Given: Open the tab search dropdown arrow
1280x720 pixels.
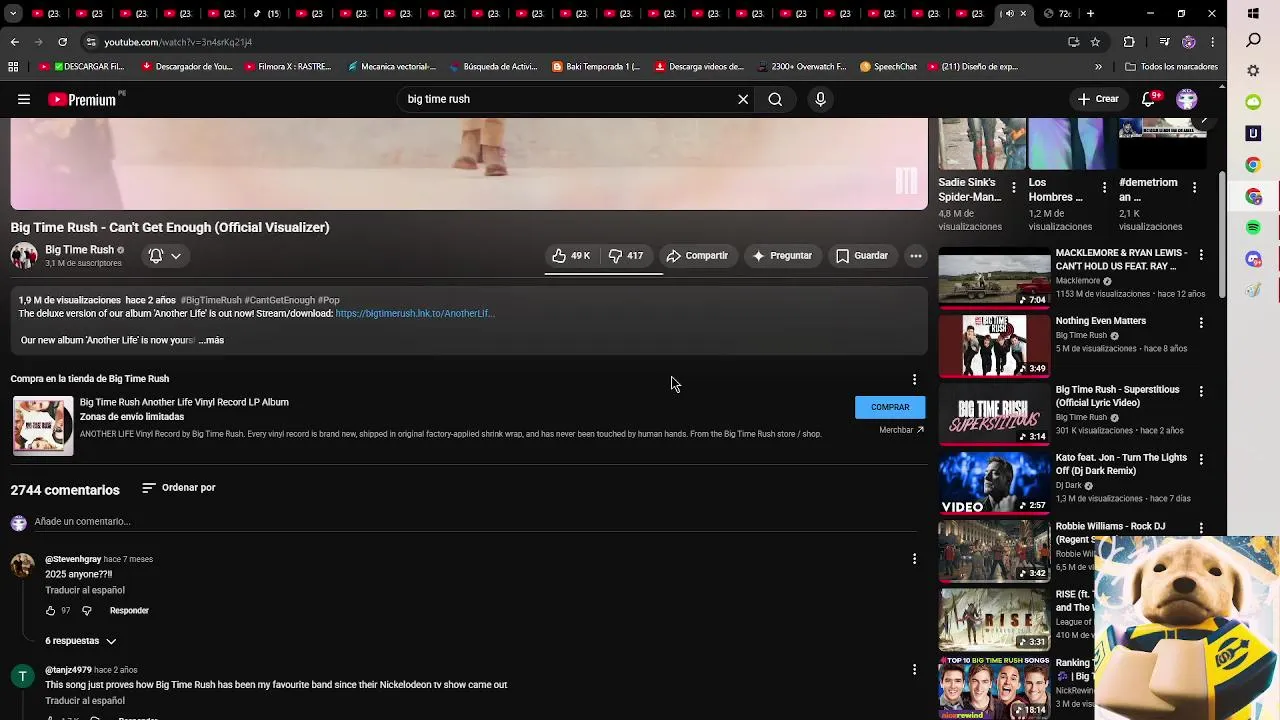Looking at the screenshot, I should tap(12, 14).
